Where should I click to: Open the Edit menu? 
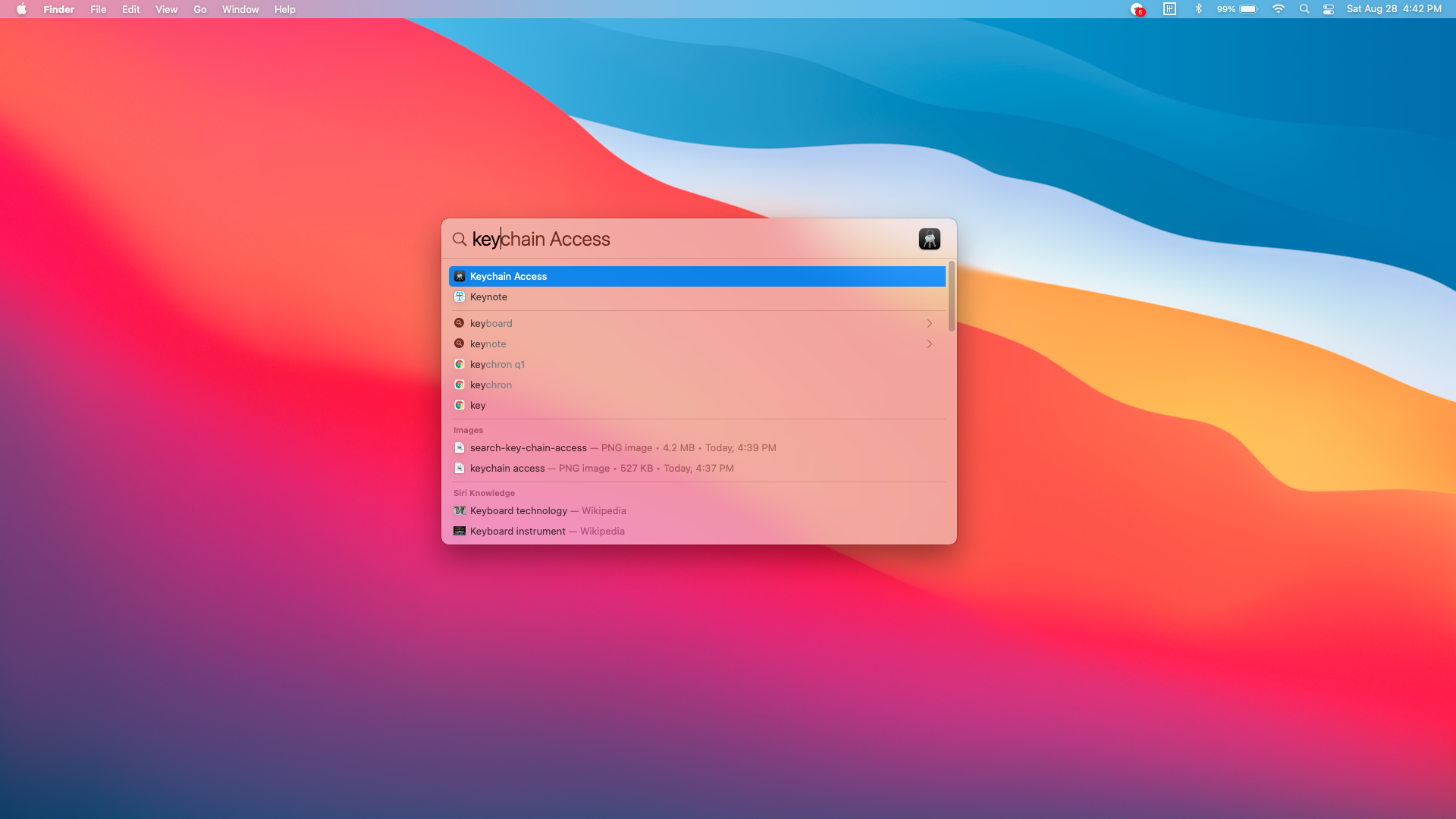(130, 9)
